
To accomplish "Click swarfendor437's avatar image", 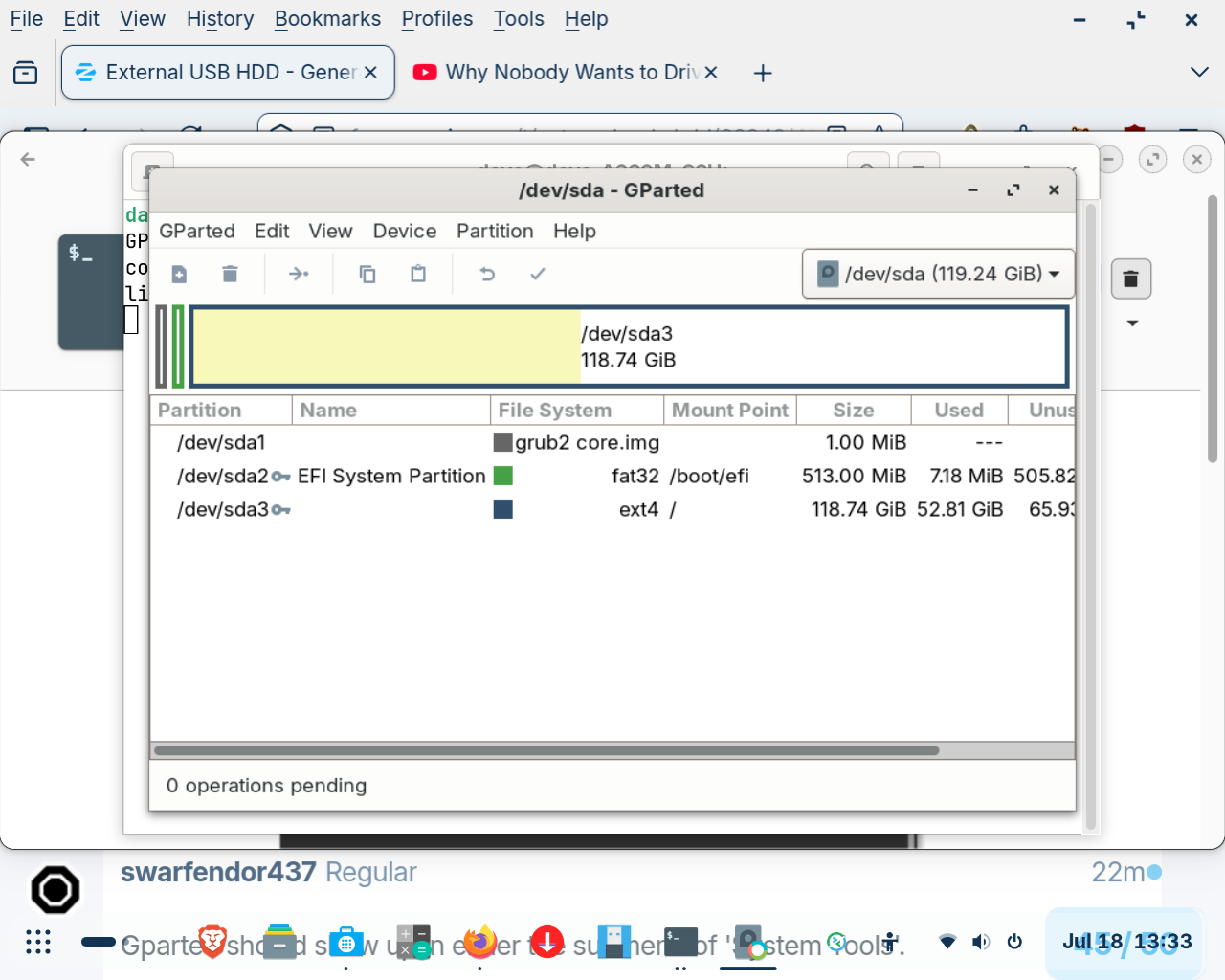I will pos(56,890).
